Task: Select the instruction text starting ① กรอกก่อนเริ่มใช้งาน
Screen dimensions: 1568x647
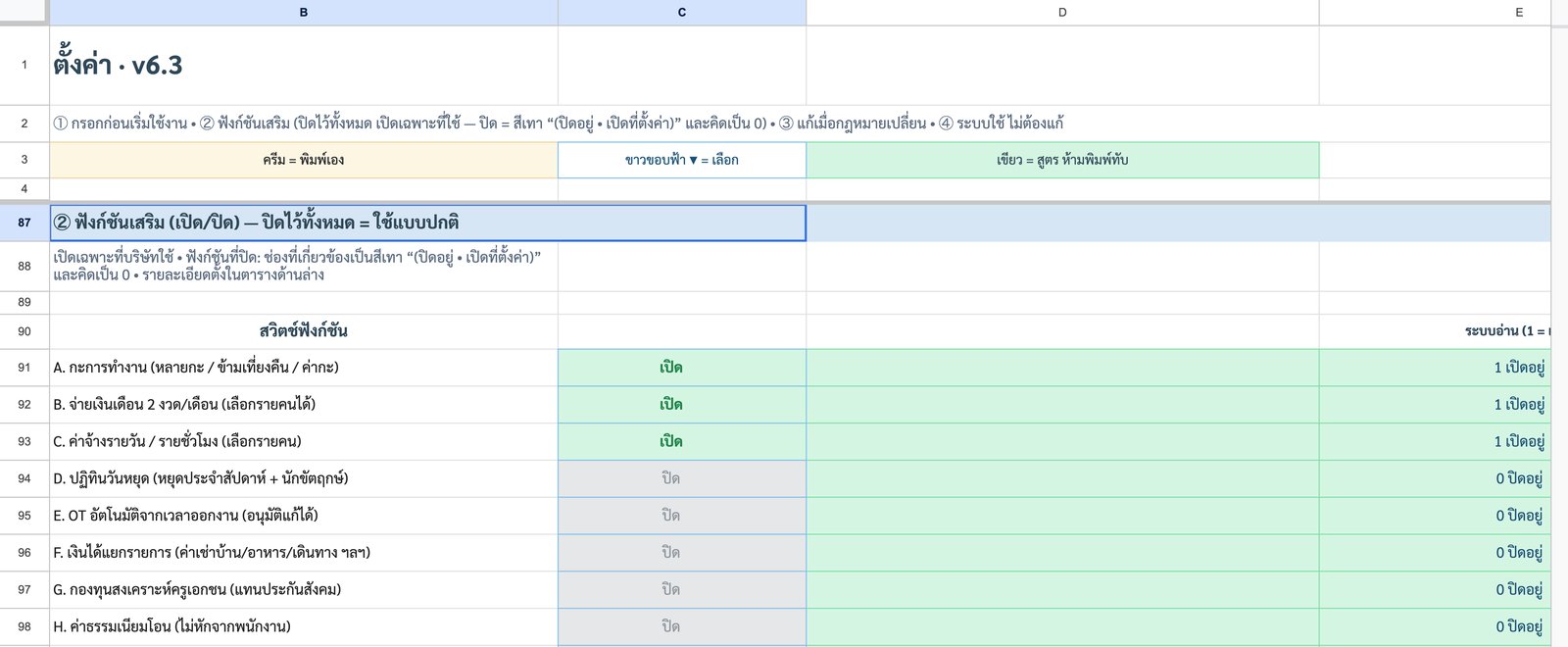Action: [x=559, y=124]
